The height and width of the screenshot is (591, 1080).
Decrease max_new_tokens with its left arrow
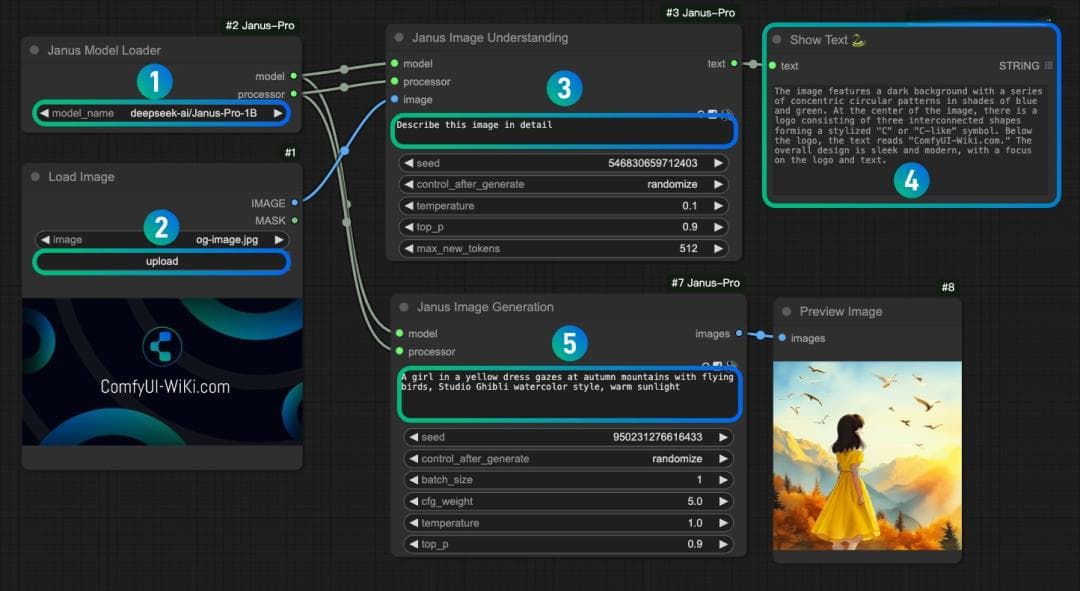tap(408, 249)
